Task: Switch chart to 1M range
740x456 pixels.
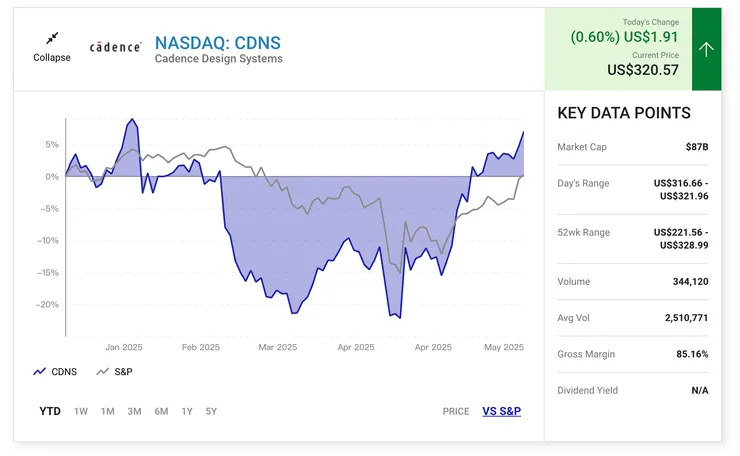Action: pos(107,411)
